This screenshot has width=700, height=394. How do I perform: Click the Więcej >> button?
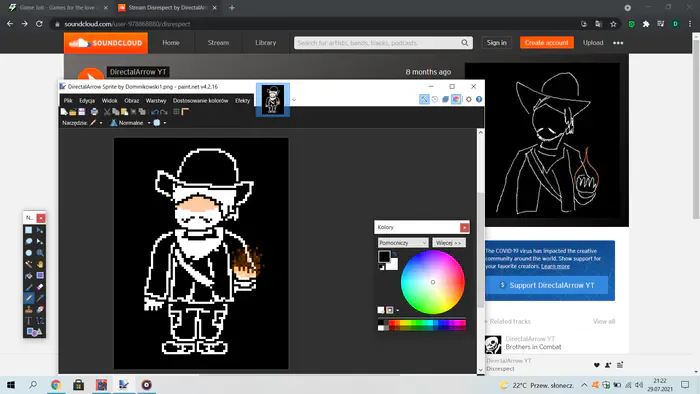click(449, 243)
